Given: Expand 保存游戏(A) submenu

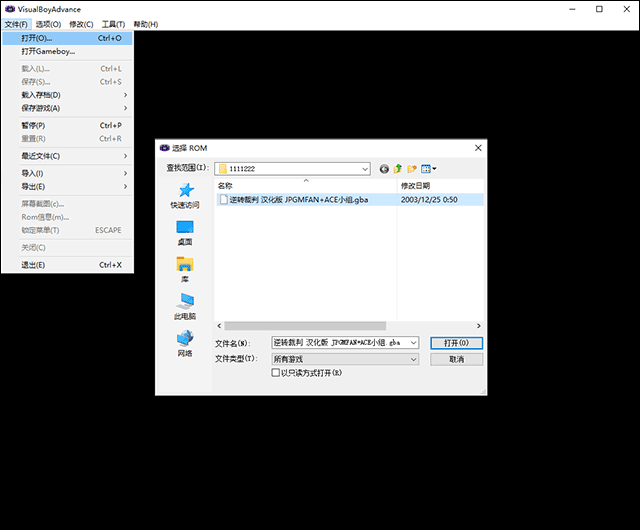Looking at the screenshot, I should pyautogui.click(x=67, y=108).
